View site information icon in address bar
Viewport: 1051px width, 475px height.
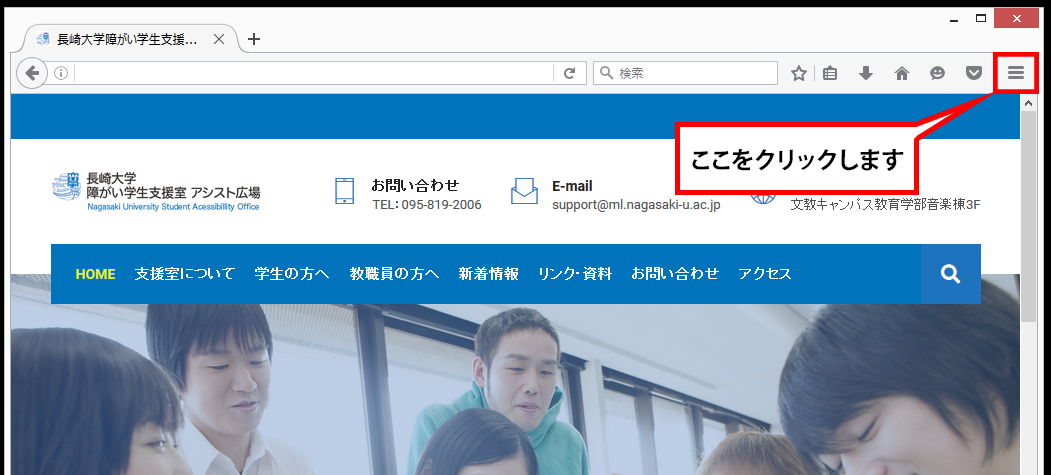60,73
